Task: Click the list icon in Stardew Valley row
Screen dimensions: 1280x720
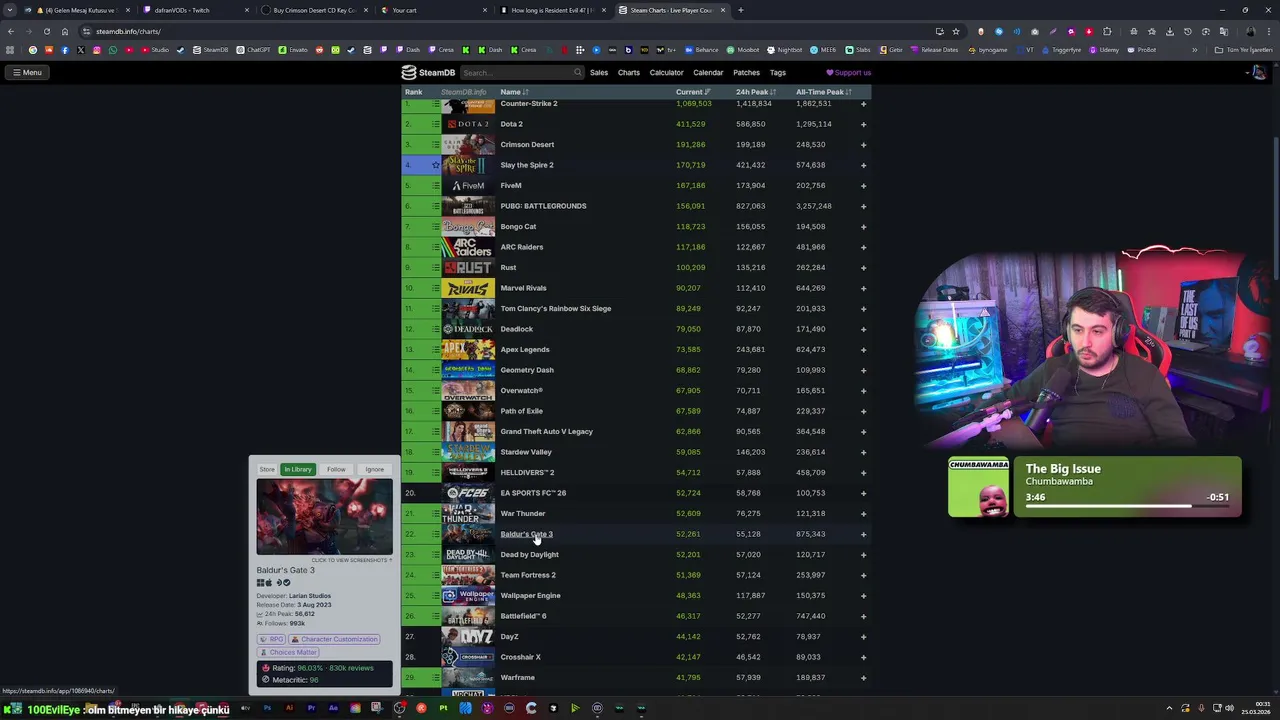Action: (x=435, y=452)
